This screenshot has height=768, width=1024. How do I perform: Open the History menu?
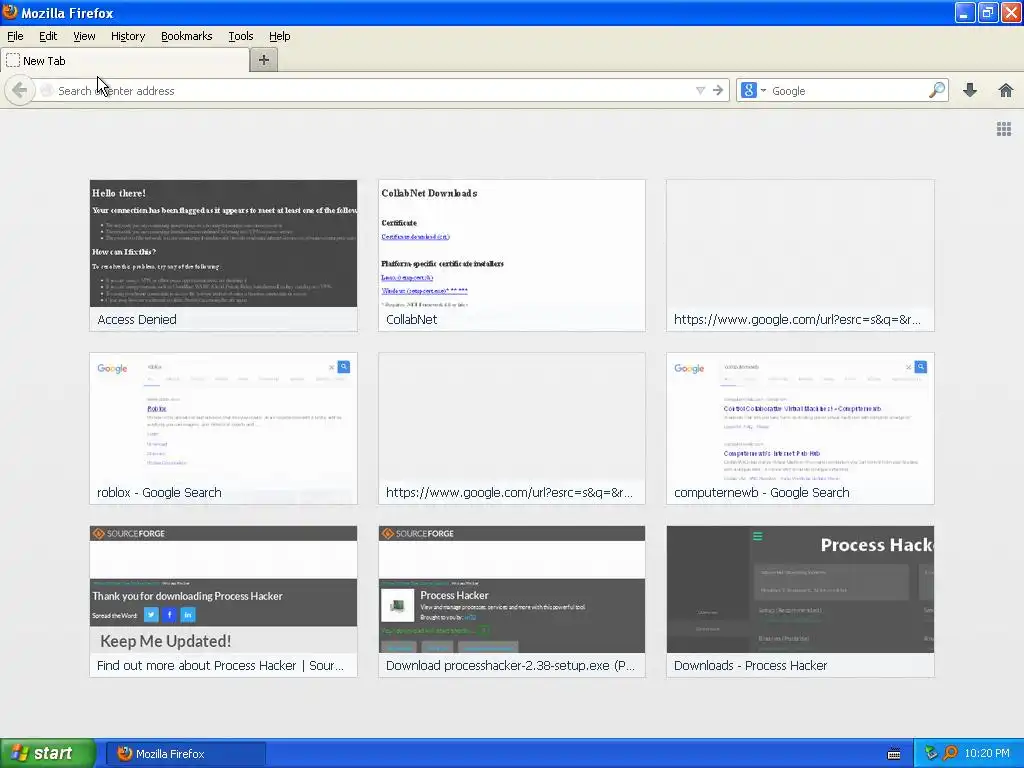(x=128, y=36)
